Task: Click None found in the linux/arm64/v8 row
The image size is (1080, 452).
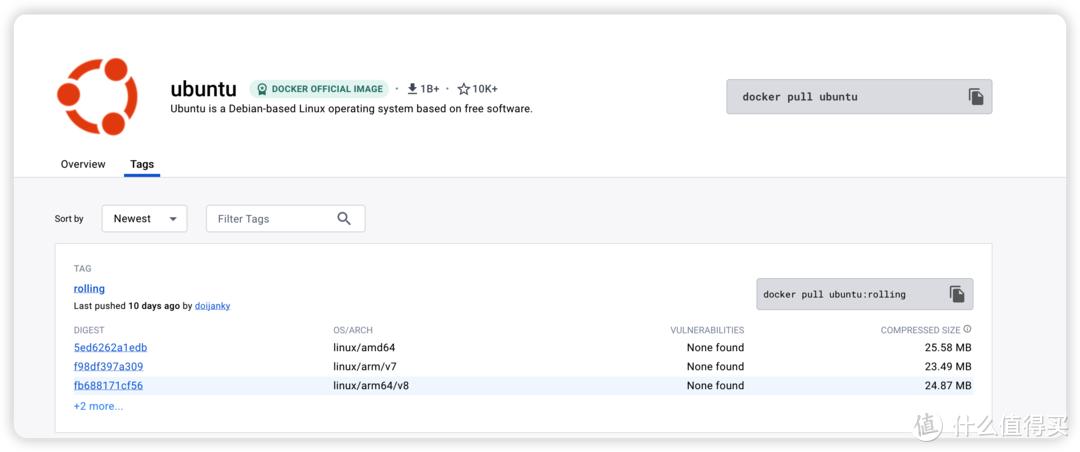Action: (x=715, y=385)
